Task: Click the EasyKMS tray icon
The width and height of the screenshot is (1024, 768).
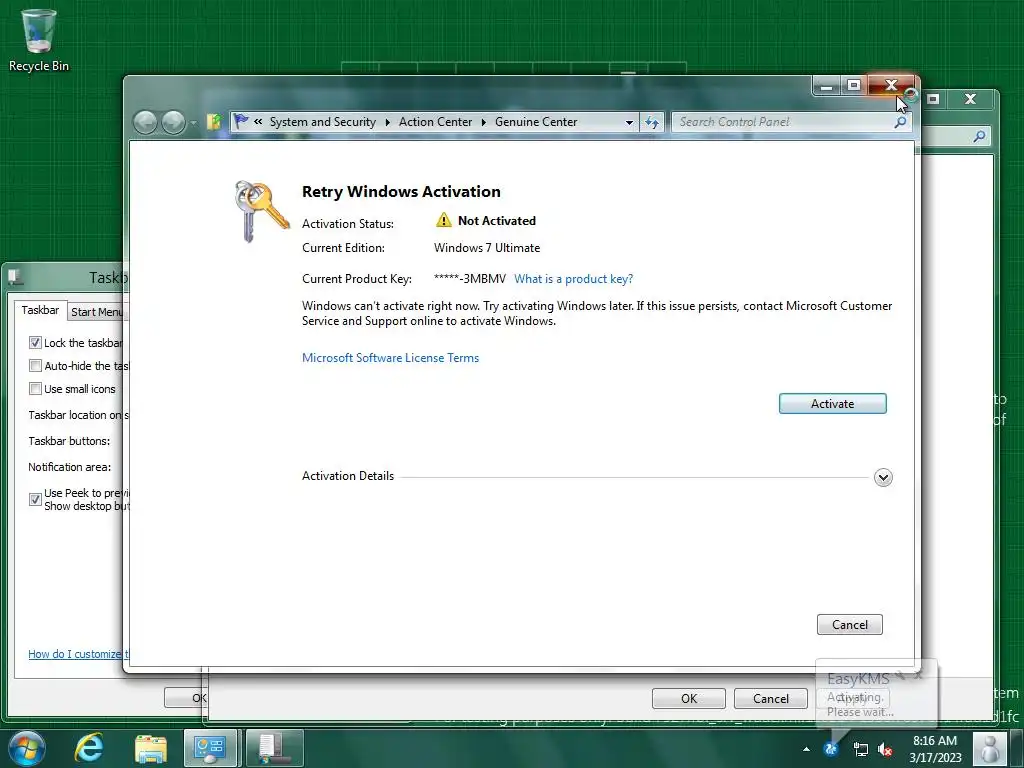Action: point(831,749)
